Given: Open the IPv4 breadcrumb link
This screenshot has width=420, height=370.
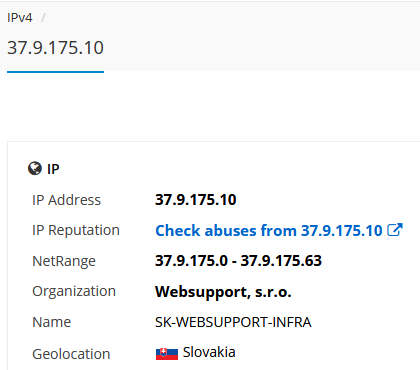Looking at the screenshot, I should coord(20,17).
